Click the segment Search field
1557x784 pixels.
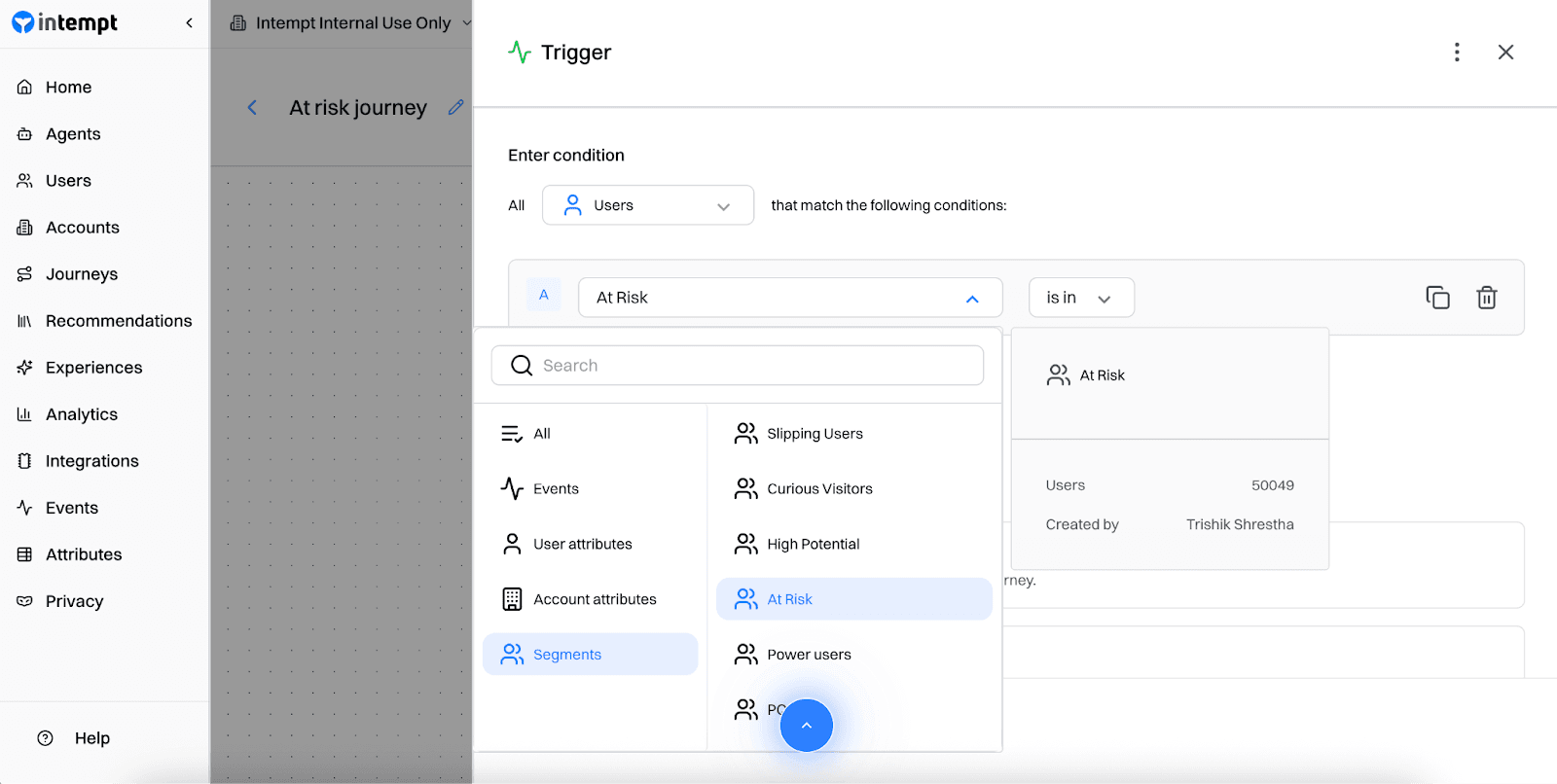coord(737,366)
